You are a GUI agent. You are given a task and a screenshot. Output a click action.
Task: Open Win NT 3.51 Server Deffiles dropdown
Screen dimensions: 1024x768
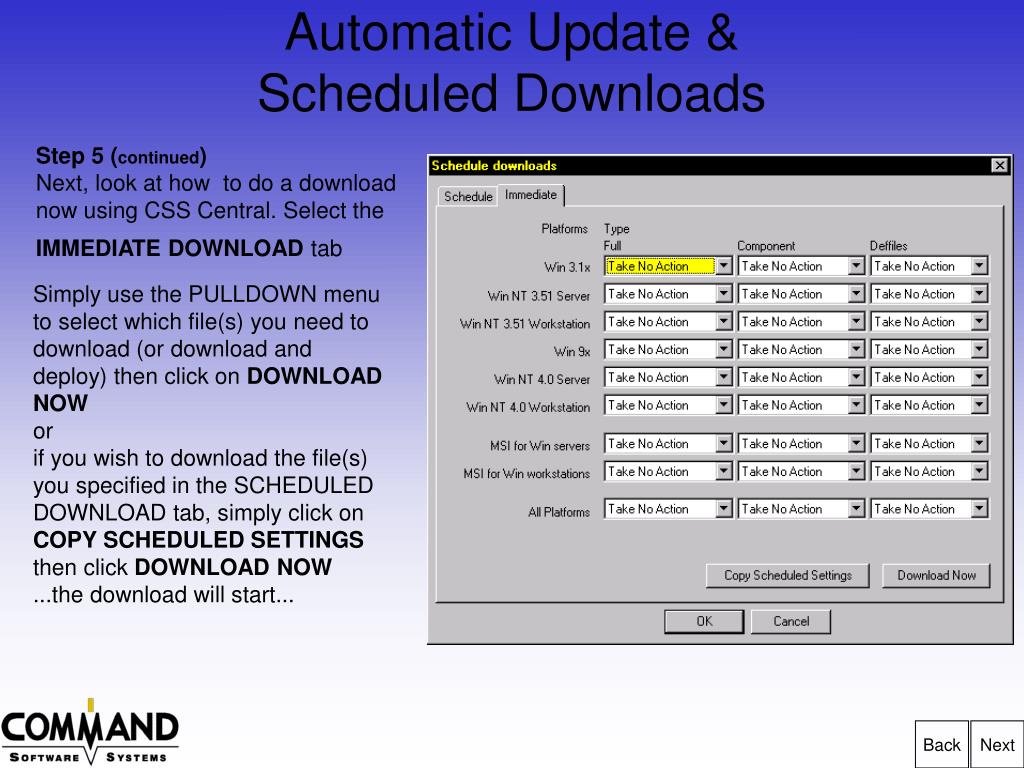point(929,295)
